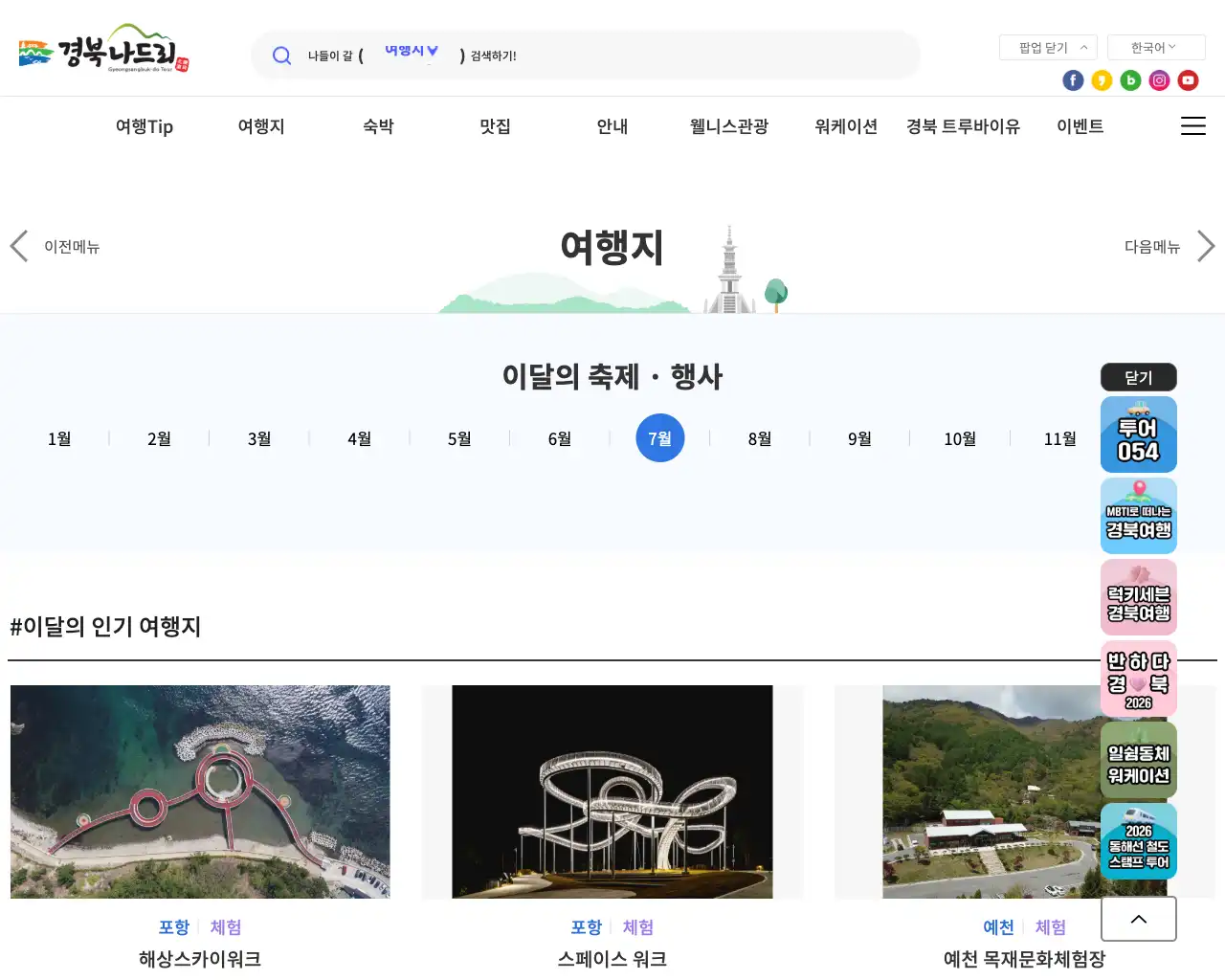Open the 투어054 quick banner
Image resolution: width=1225 pixels, height=980 pixels.
1139,434
